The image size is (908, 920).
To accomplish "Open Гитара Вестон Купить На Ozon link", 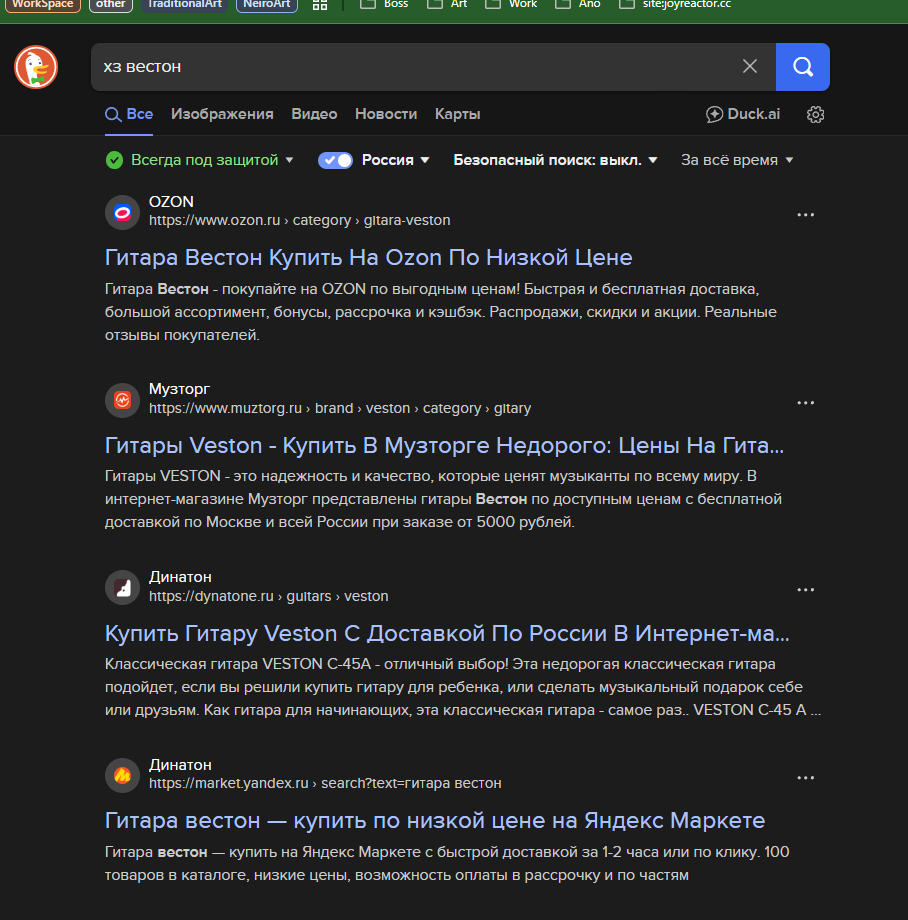I will click(x=368, y=258).
